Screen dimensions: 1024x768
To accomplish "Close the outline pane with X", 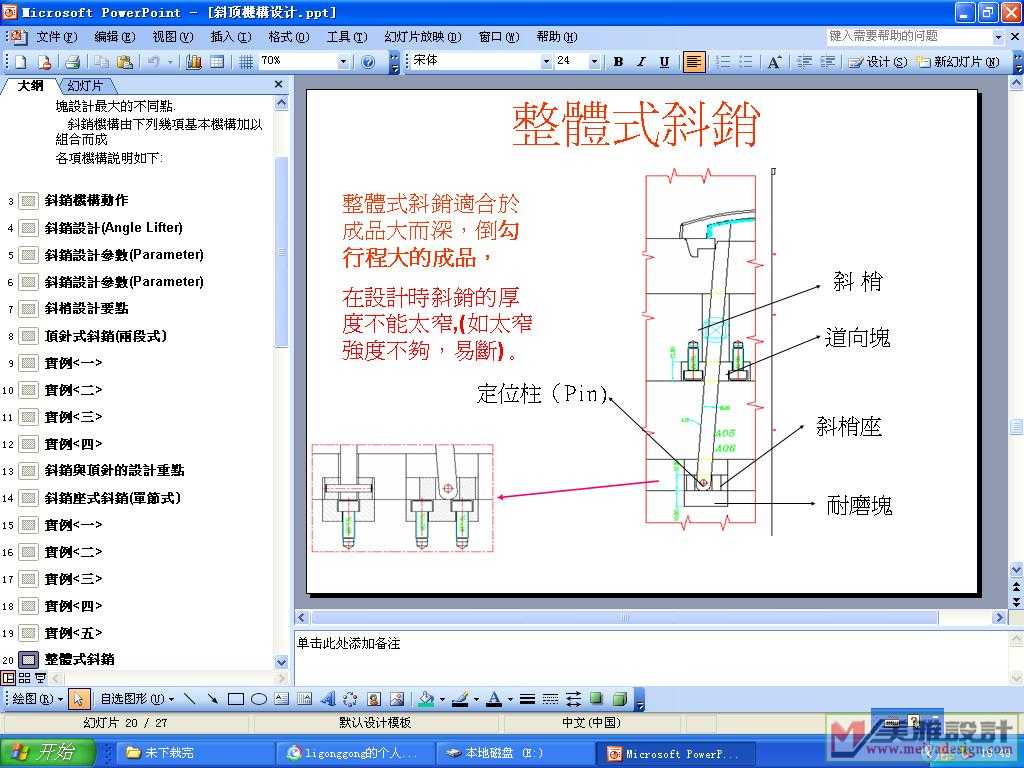I will [x=279, y=84].
